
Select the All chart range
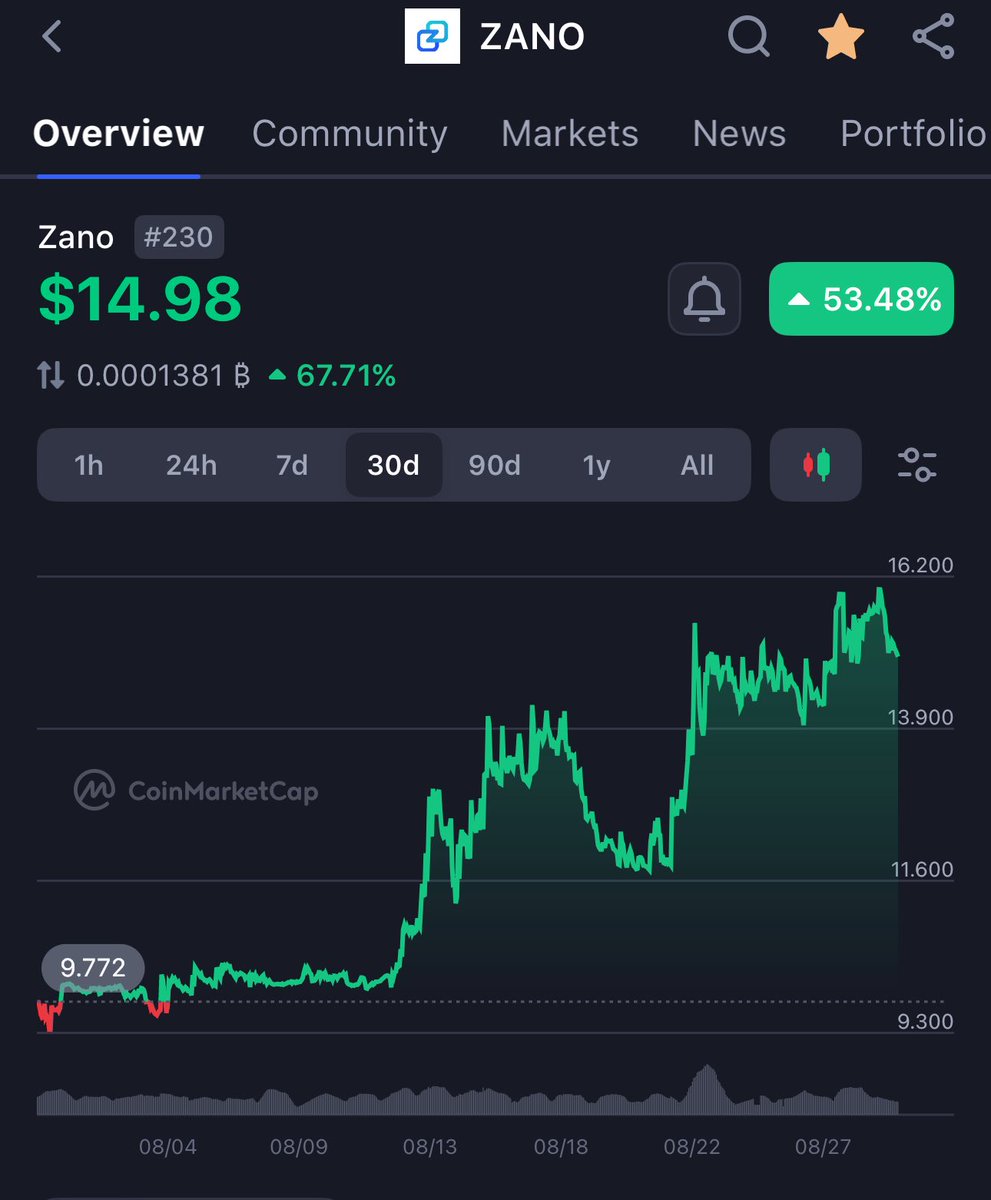tap(697, 465)
